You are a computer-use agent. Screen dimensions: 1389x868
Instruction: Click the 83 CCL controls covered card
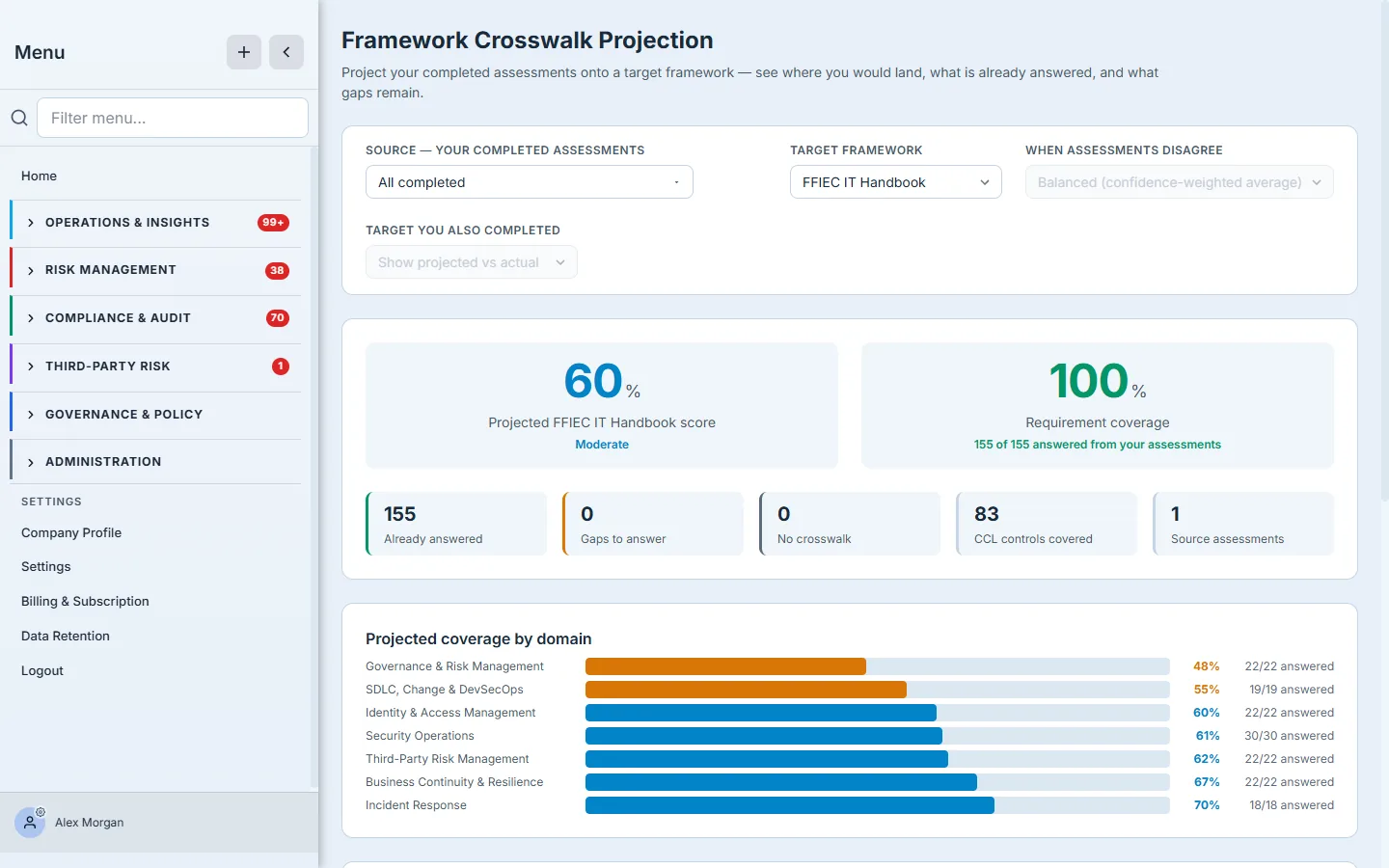1047,524
